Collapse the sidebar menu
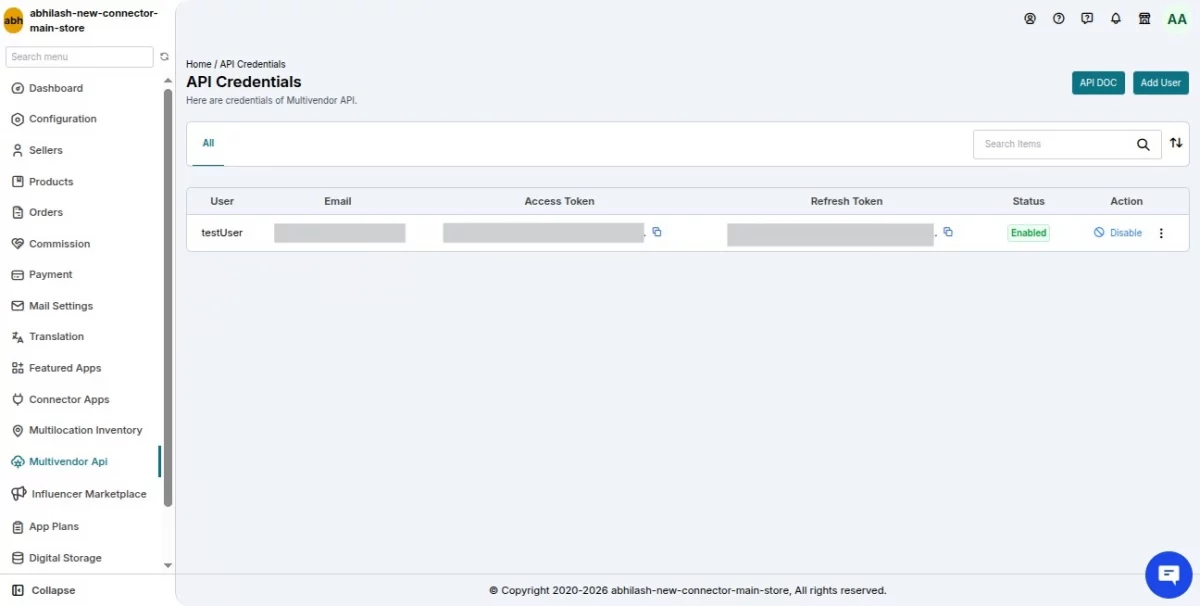Screen dimensions: 1200x606 44,590
